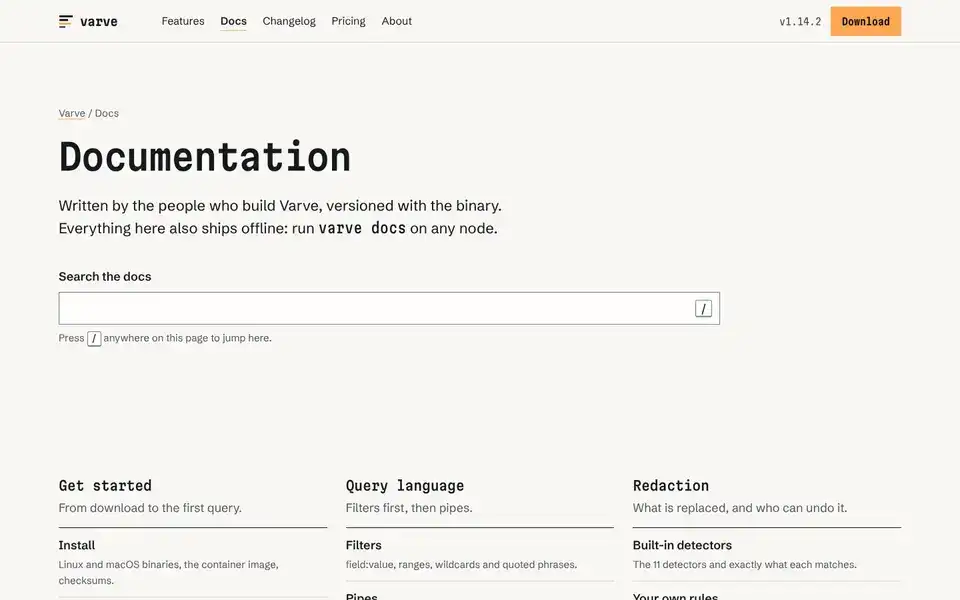Open the Changelog page
Screen dimensions: 960x600
[289, 21]
